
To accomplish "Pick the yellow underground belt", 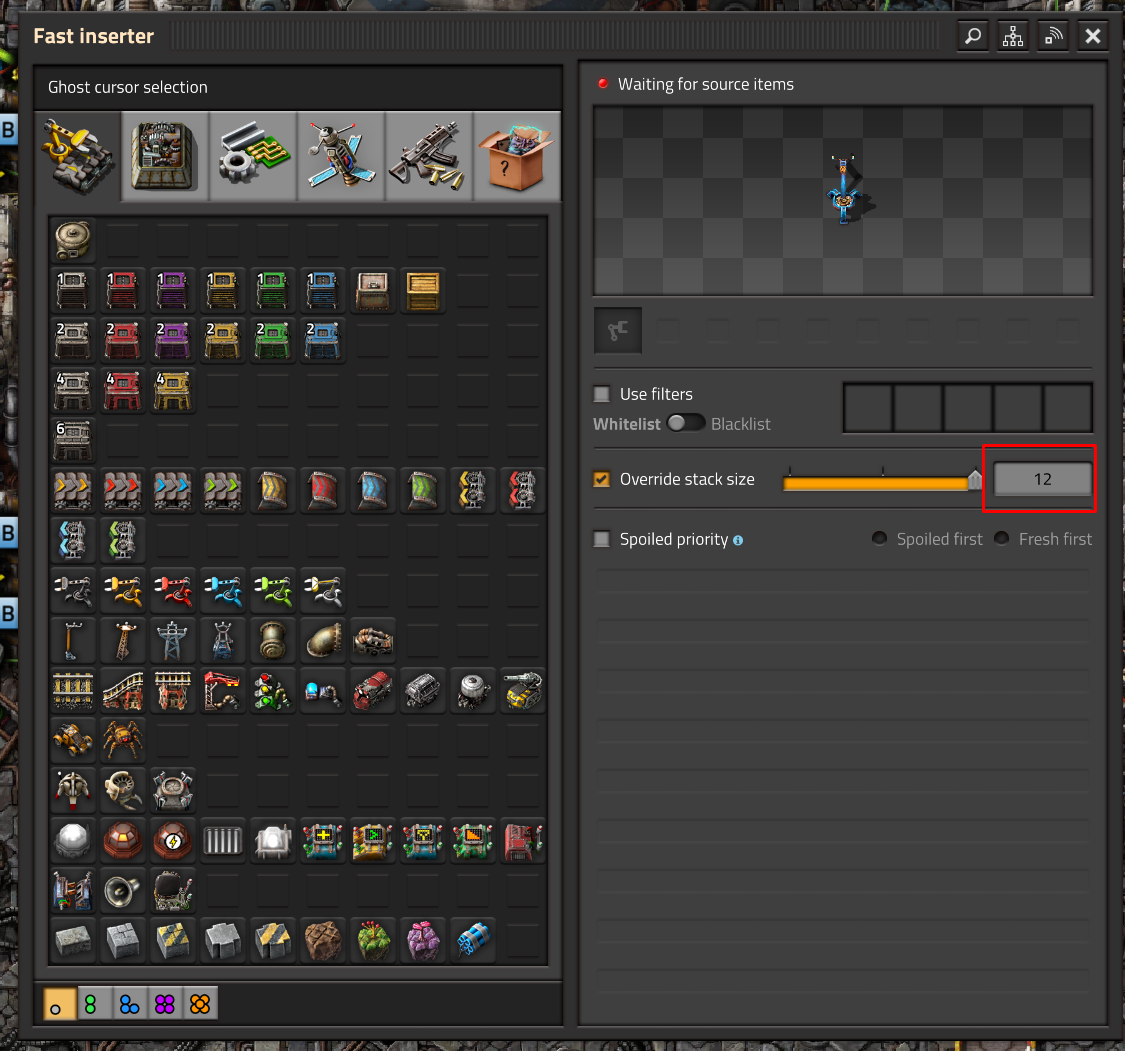I will point(273,490).
